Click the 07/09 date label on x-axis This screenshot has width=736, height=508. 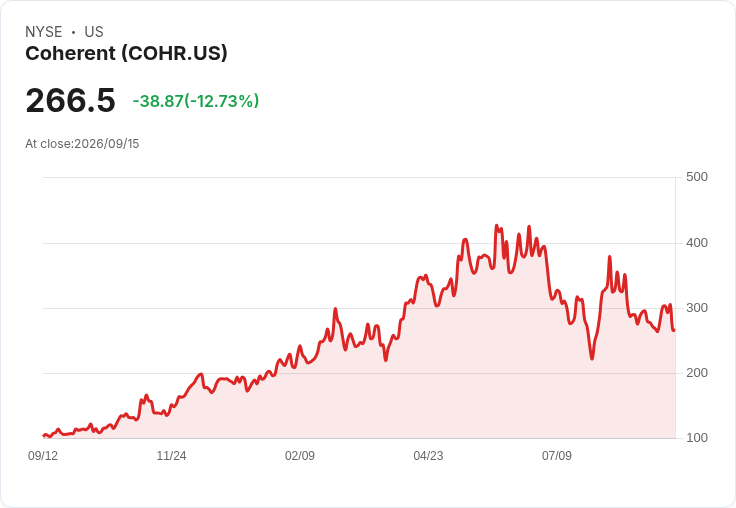557,455
